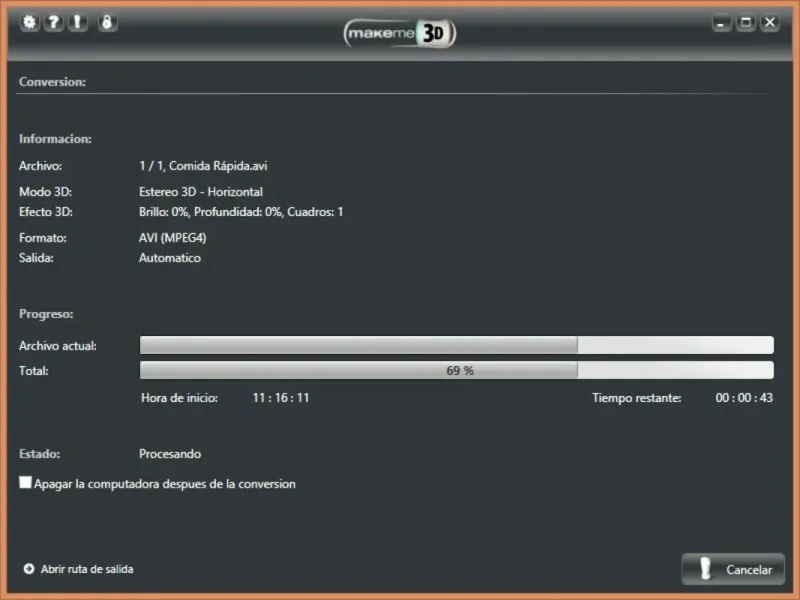The width and height of the screenshot is (800, 600).
Task: Click the Modo 3D: label
Action: point(45,192)
